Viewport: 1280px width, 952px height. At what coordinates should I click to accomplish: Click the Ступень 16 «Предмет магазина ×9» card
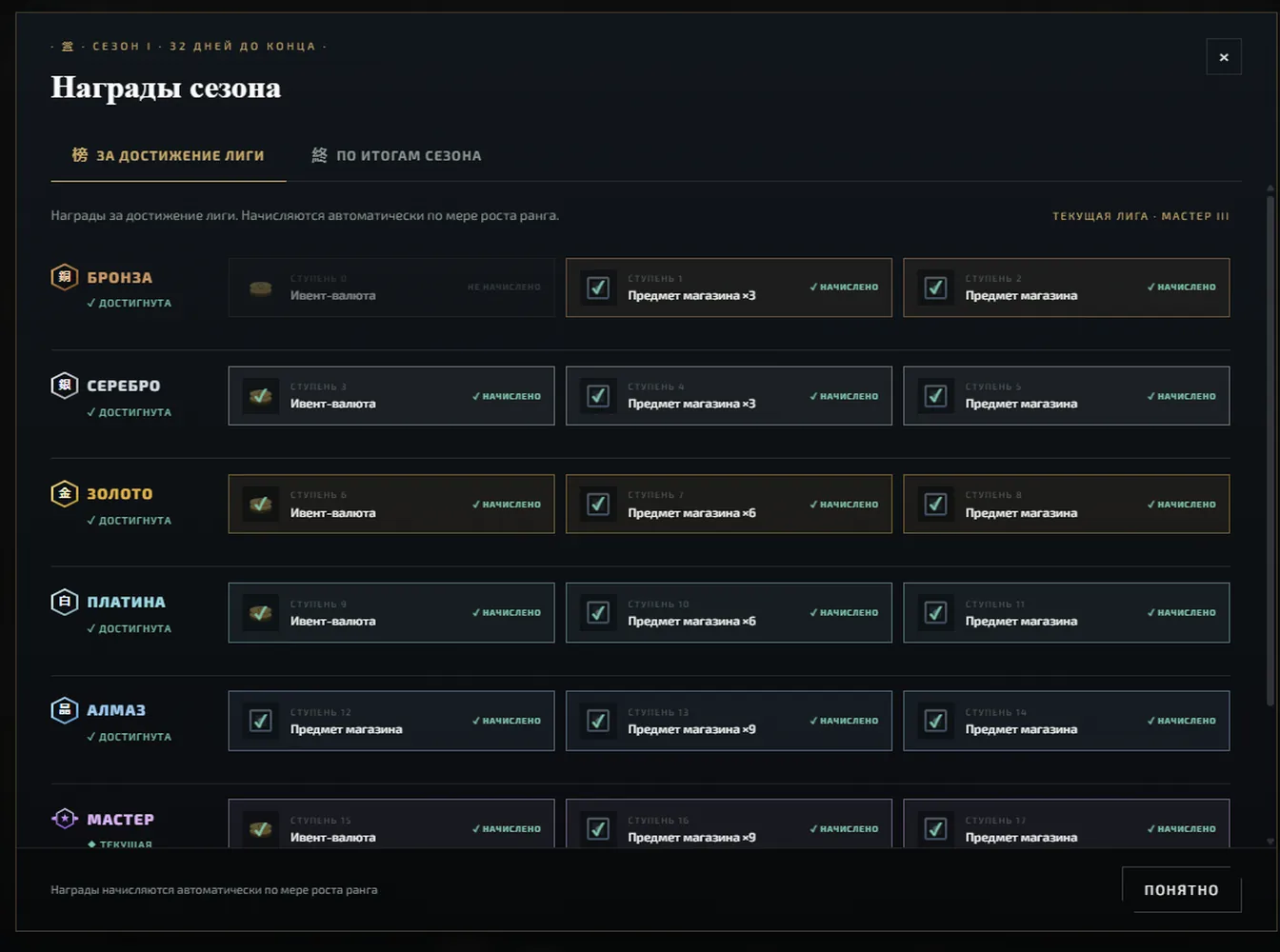coord(729,823)
